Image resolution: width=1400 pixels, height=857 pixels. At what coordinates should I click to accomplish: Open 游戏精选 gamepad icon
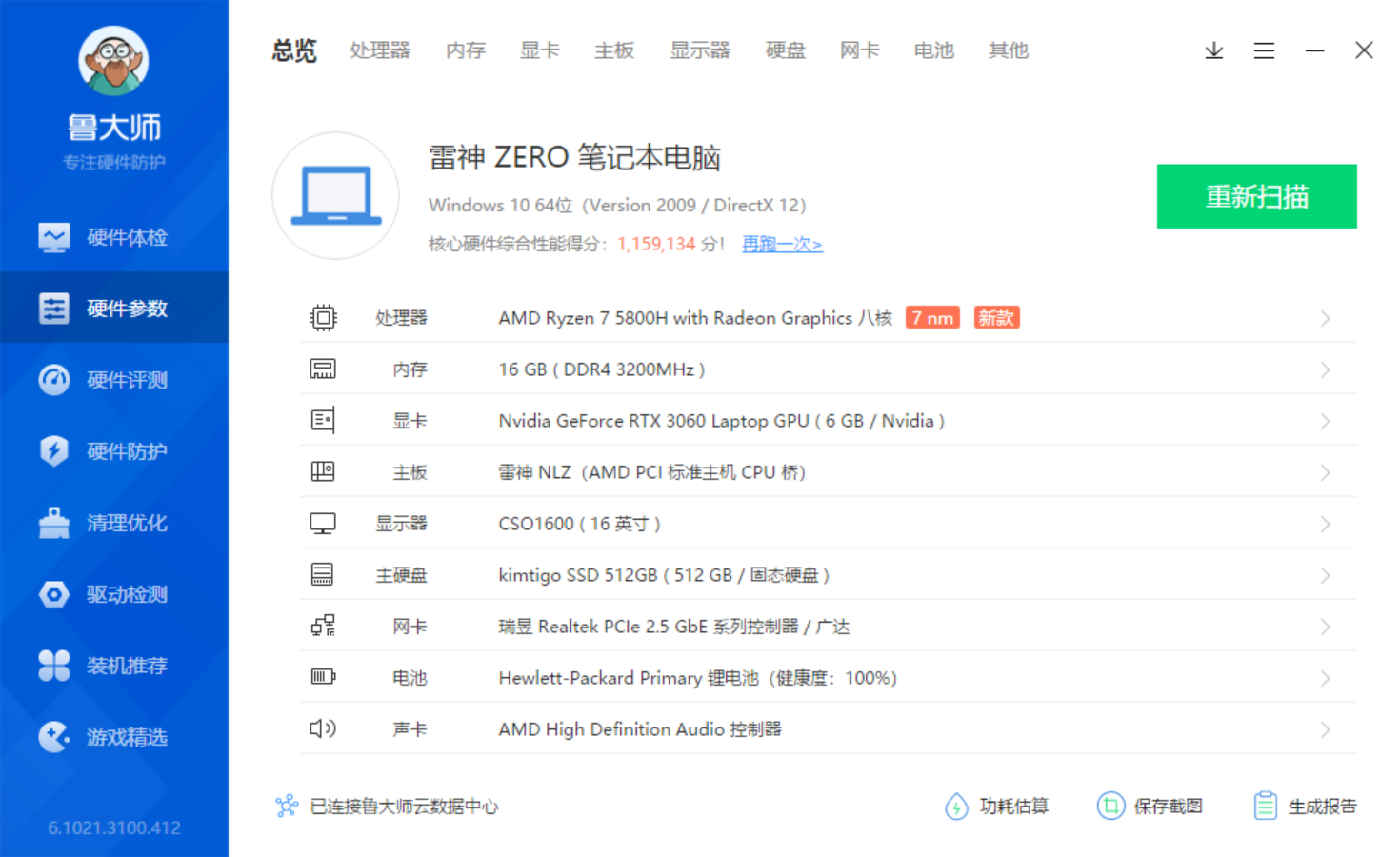54,737
